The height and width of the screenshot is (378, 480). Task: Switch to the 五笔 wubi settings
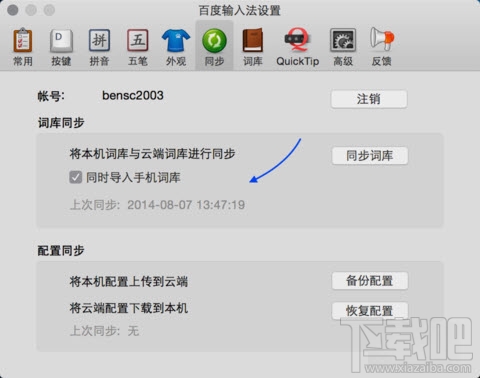coord(138,47)
